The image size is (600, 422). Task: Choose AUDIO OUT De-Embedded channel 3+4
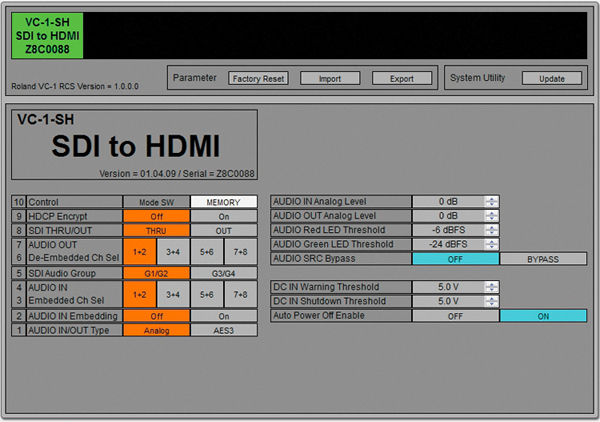(173, 252)
